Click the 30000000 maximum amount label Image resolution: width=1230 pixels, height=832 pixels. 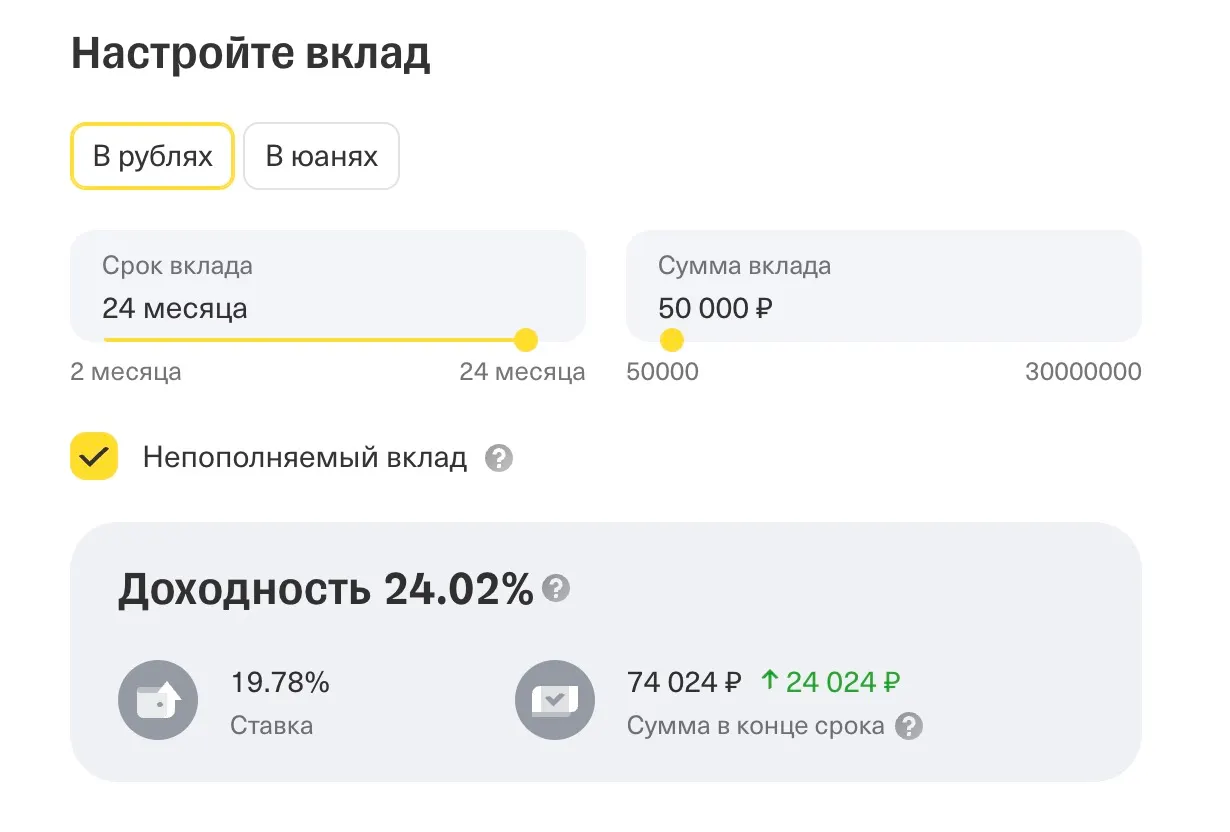click(1083, 373)
